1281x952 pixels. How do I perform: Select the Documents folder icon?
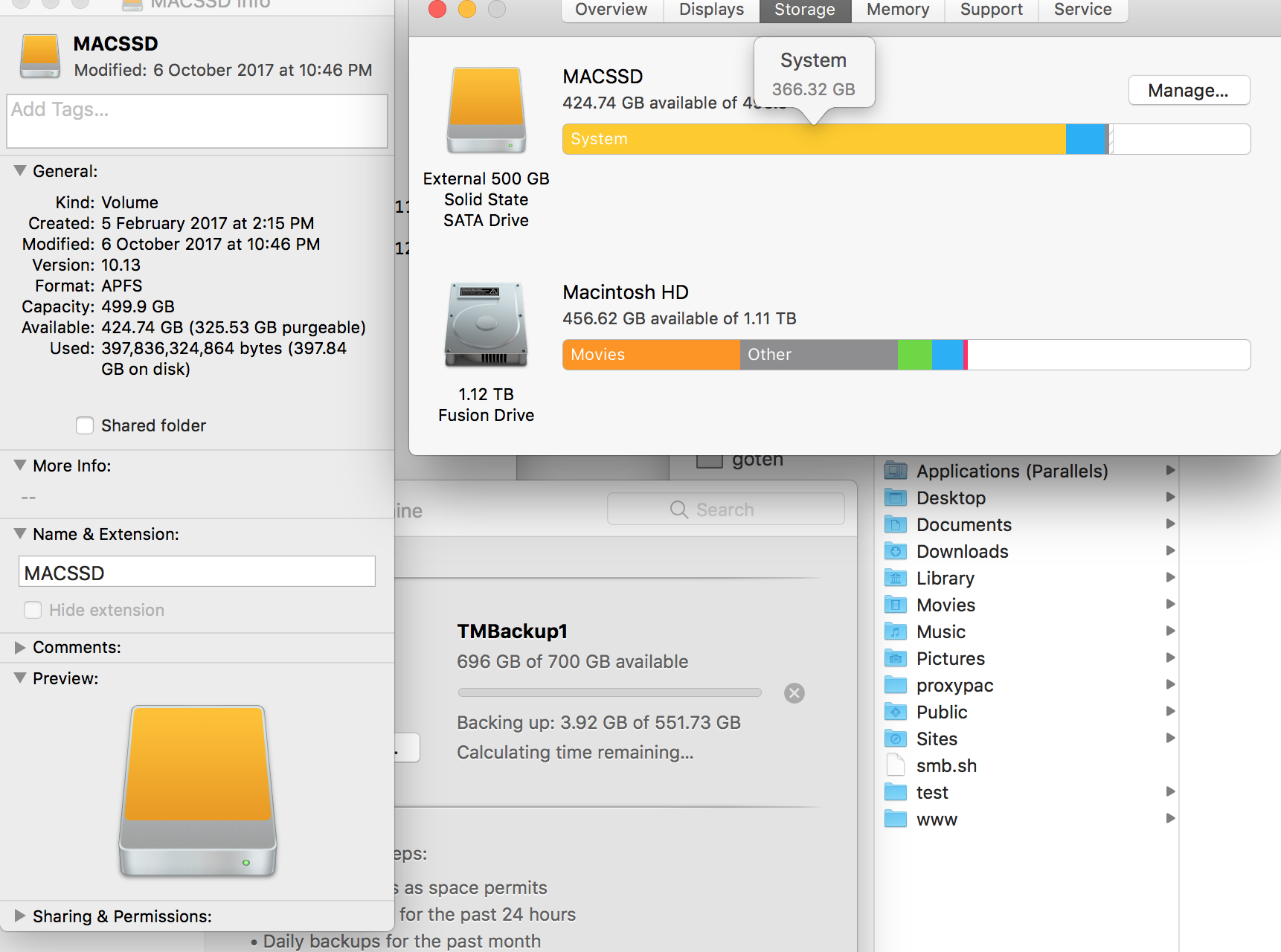(x=896, y=524)
